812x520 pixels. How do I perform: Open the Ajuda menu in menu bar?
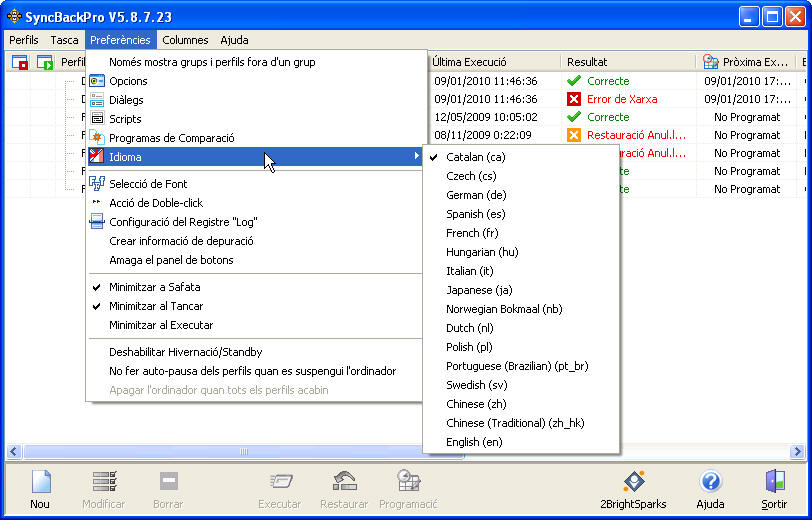[x=234, y=40]
